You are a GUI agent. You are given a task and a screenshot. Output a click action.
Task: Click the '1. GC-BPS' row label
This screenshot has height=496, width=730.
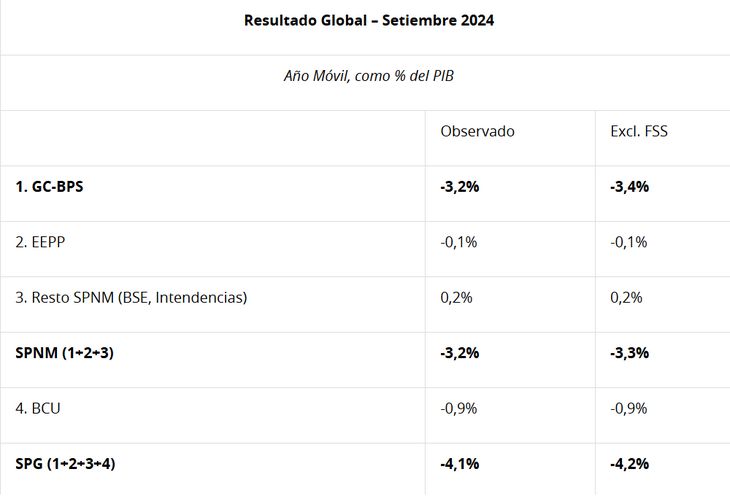(x=49, y=186)
